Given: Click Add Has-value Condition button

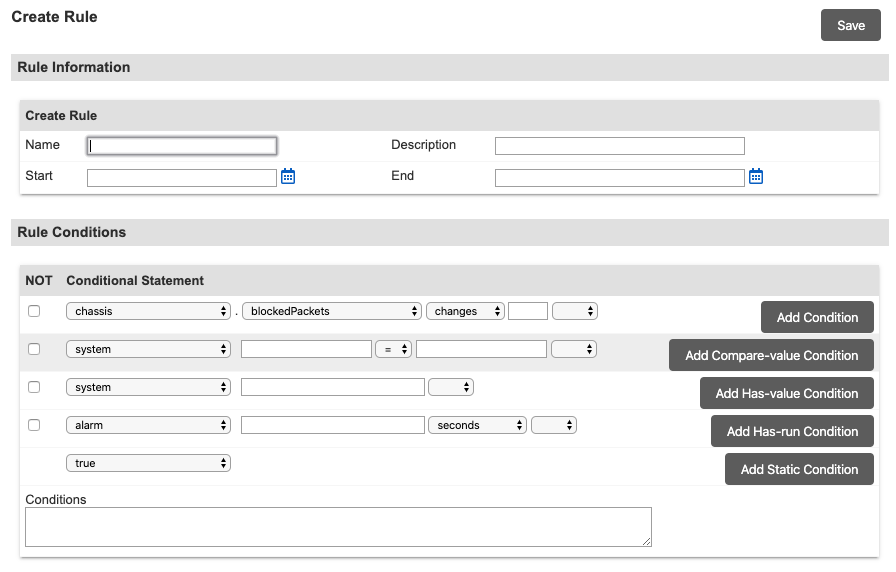Looking at the screenshot, I should (787, 393).
